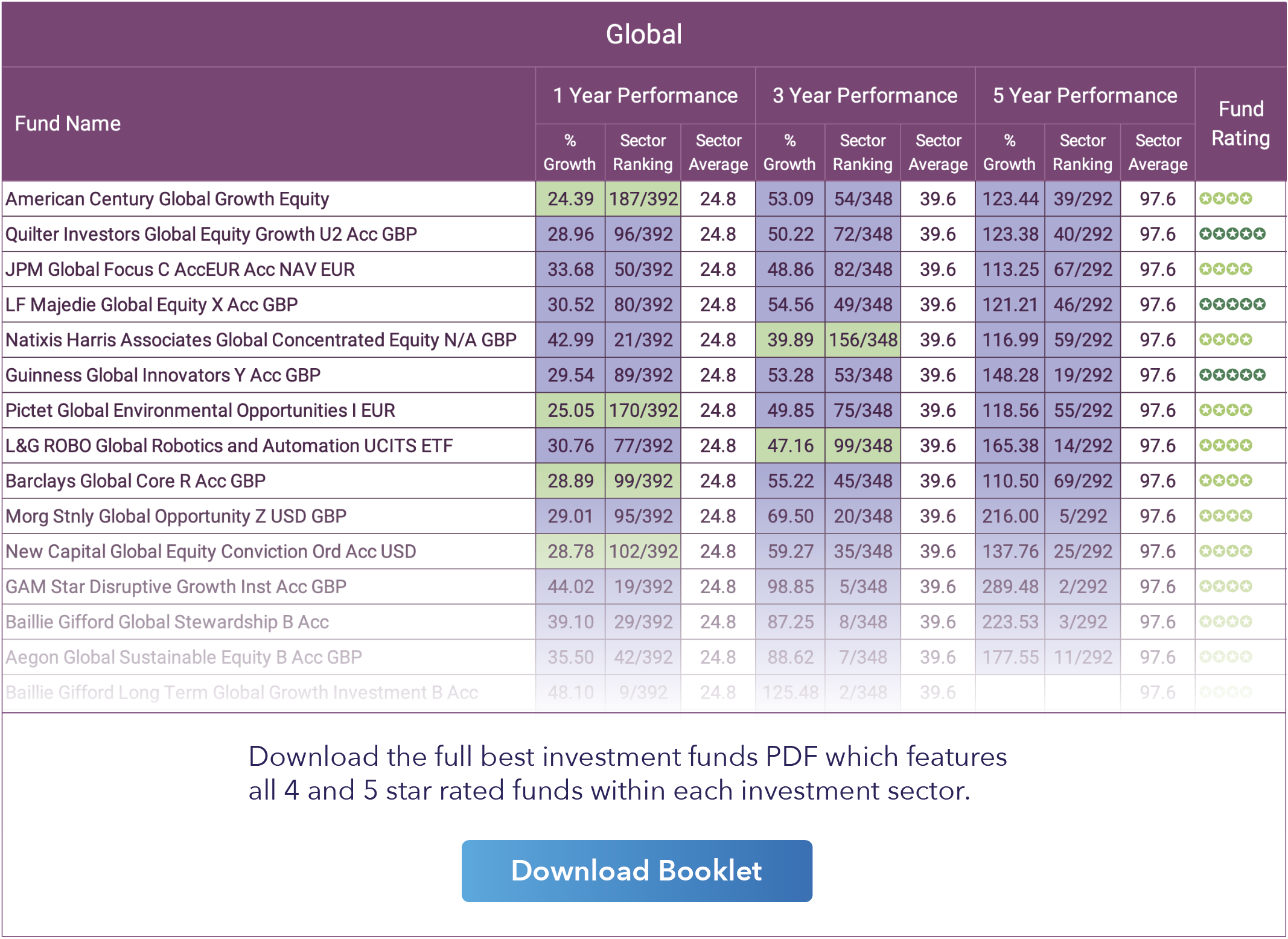The width and height of the screenshot is (1288, 939).
Task: Click green 39.89 three-year growth cell
Action: (789, 340)
